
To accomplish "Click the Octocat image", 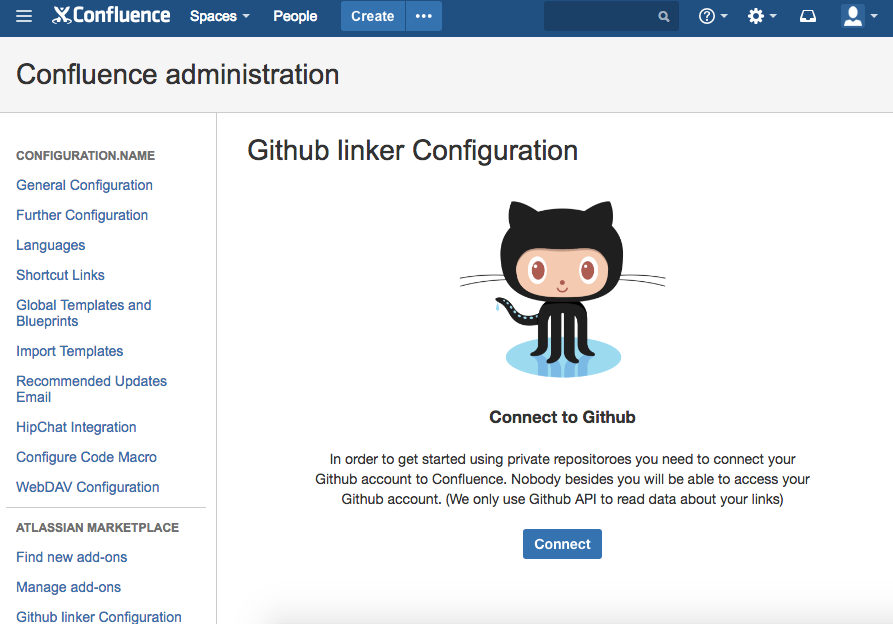I will [563, 289].
